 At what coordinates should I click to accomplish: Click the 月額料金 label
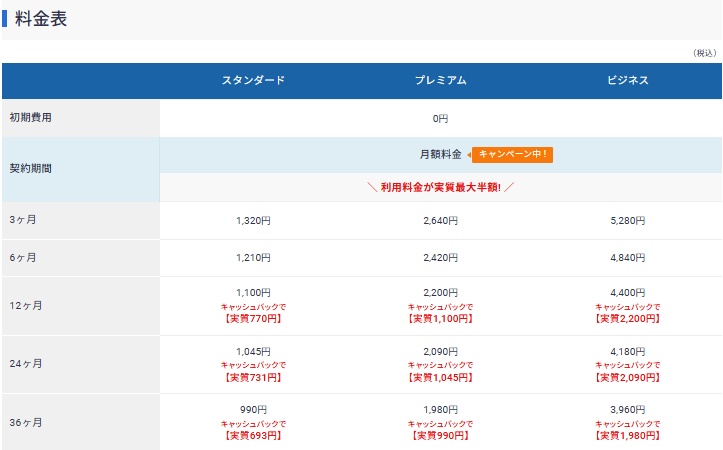click(x=440, y=154)
